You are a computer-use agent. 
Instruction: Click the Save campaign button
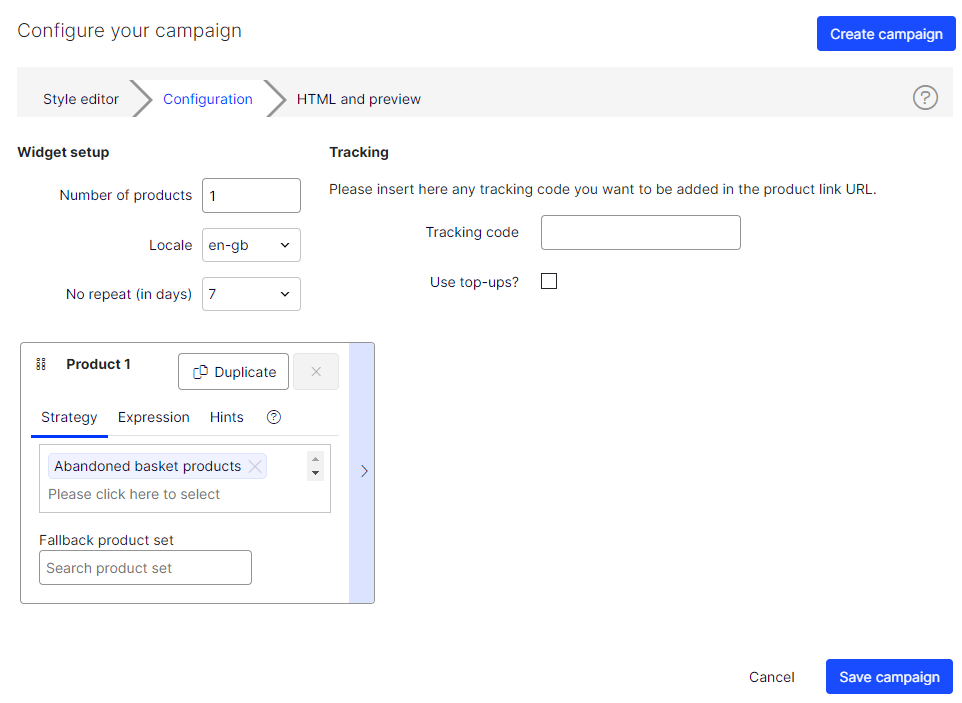(x=889, y=677)
